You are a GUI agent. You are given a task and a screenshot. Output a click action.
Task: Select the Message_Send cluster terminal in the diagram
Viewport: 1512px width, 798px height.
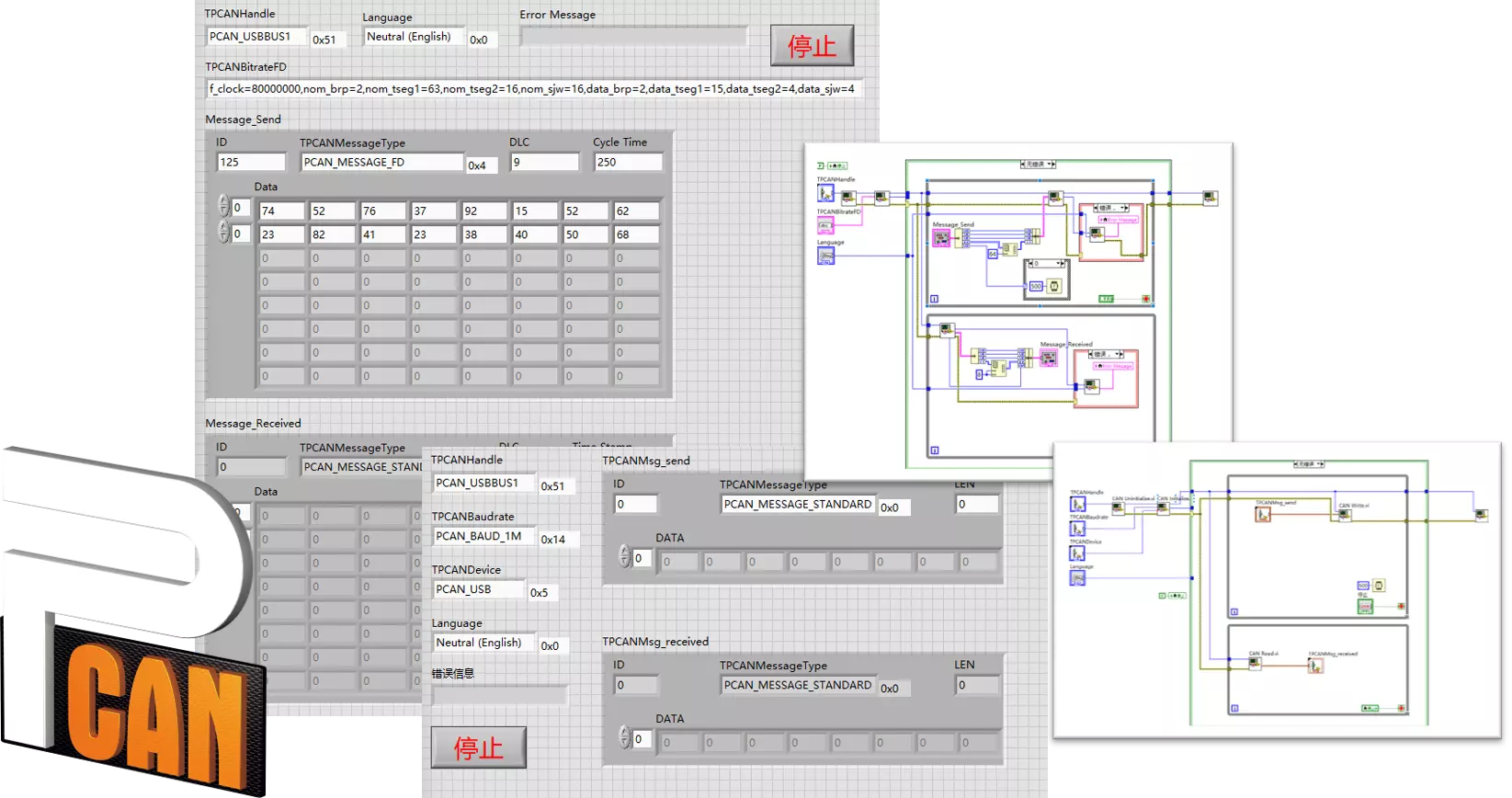(x=941, y=238)
